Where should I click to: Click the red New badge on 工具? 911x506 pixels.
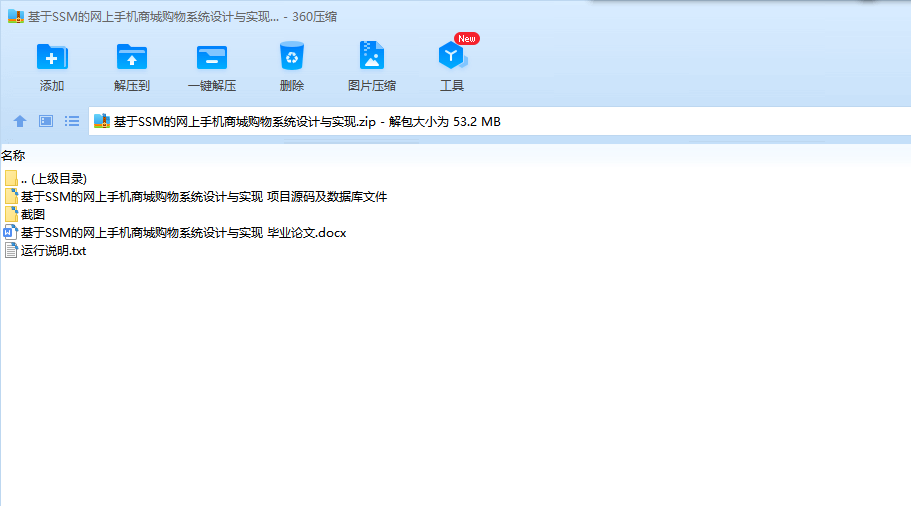click(x=467, y=39)
